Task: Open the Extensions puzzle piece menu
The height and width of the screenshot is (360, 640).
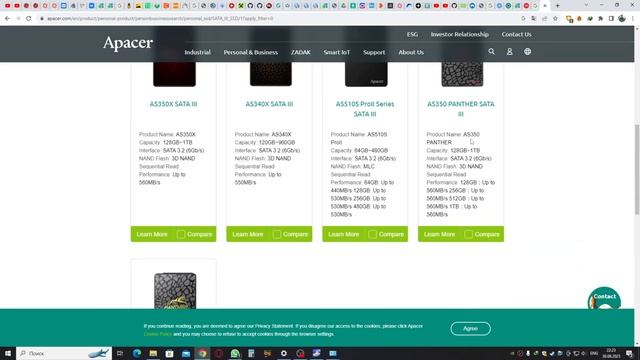Action: point(600,18)
